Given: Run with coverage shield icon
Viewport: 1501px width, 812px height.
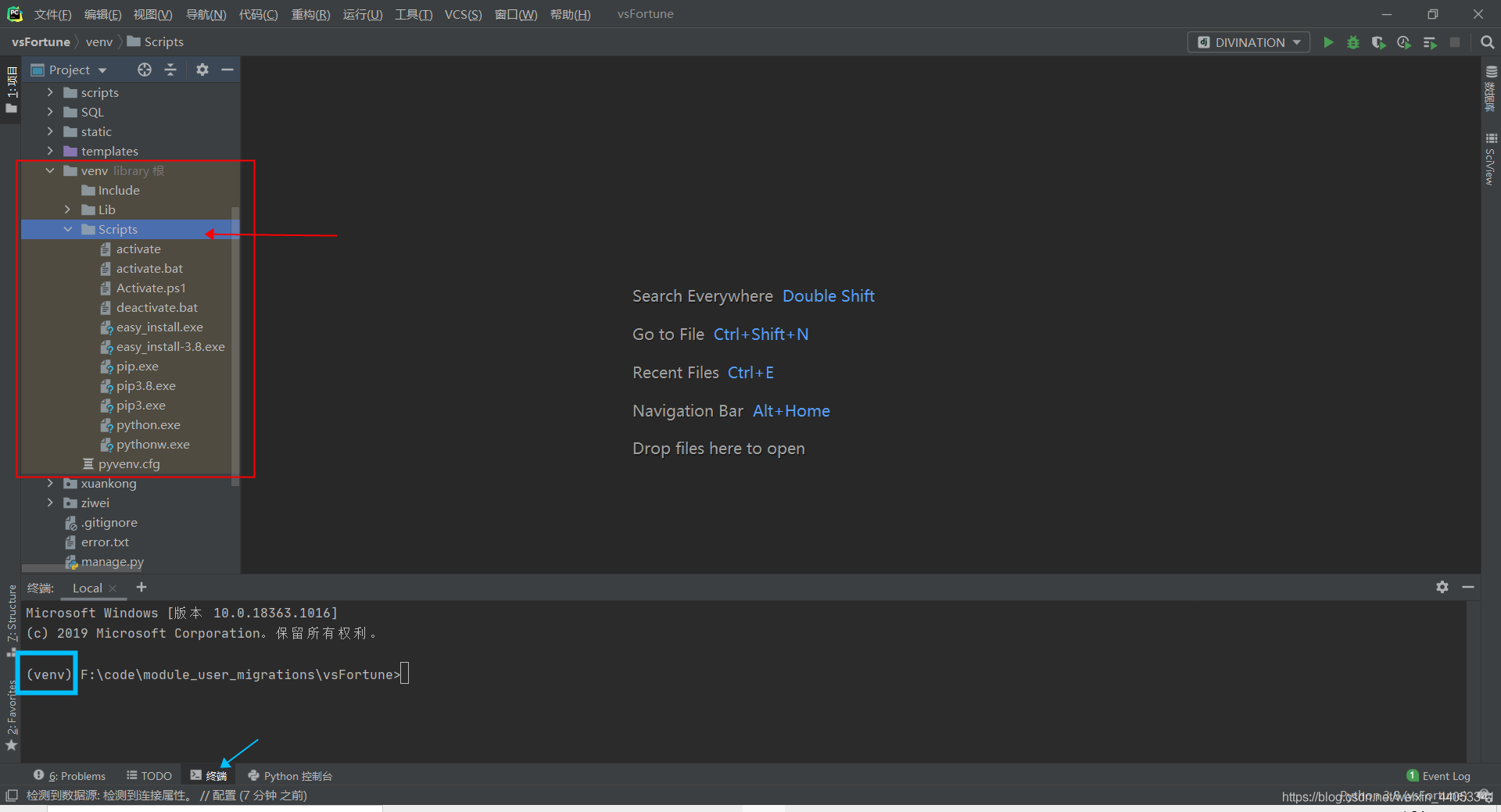Looking at the screenshot, I should point(1378,42).
